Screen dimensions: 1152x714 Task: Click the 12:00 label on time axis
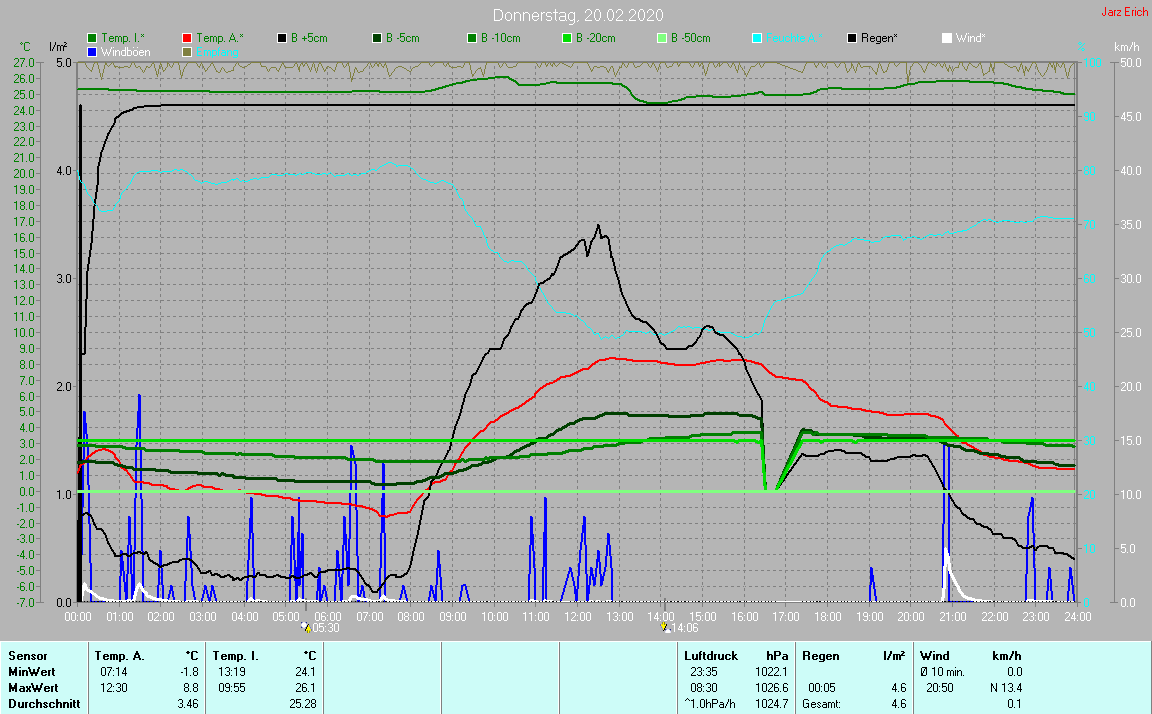click(577, 617)
